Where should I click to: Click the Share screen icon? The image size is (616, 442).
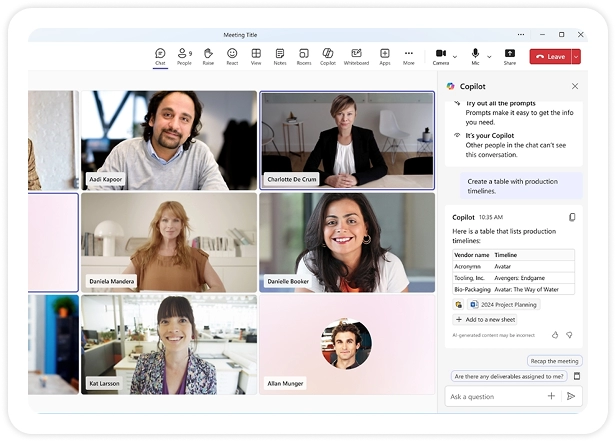pos(510,56)
